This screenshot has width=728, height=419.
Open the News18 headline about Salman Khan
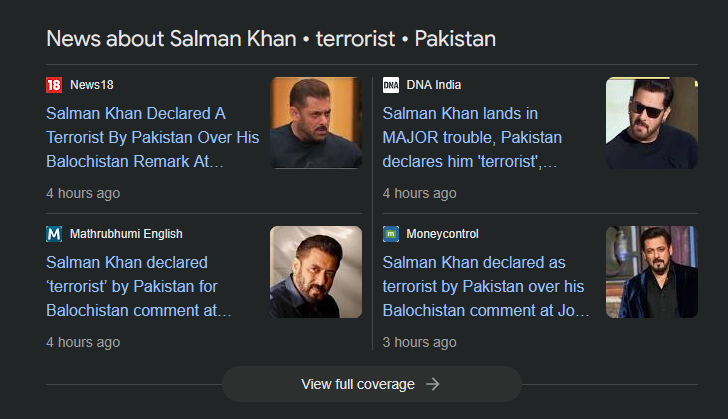152,137
